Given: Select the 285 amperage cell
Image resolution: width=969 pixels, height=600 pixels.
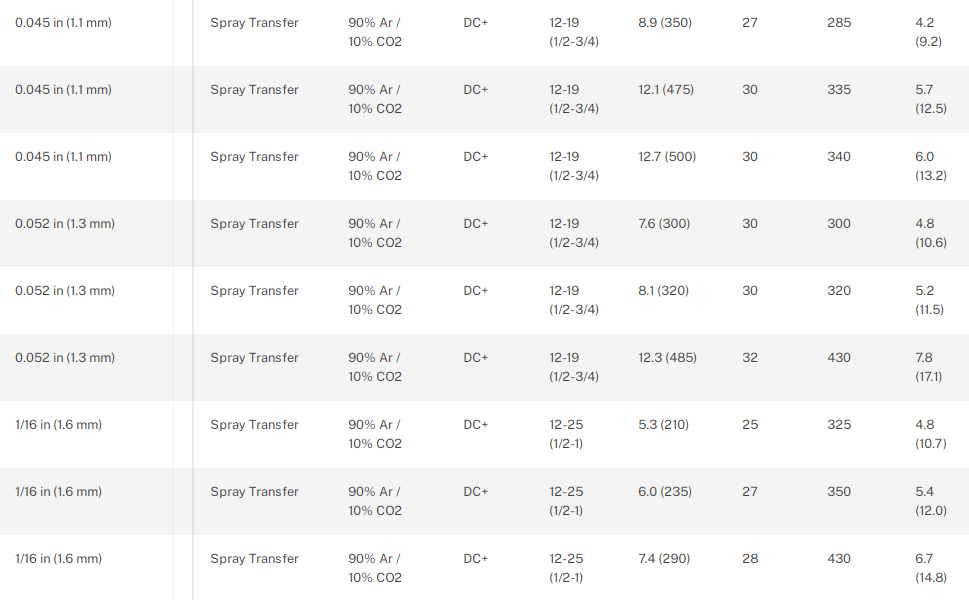Looking at the screenshot, I should pos(839,23).
